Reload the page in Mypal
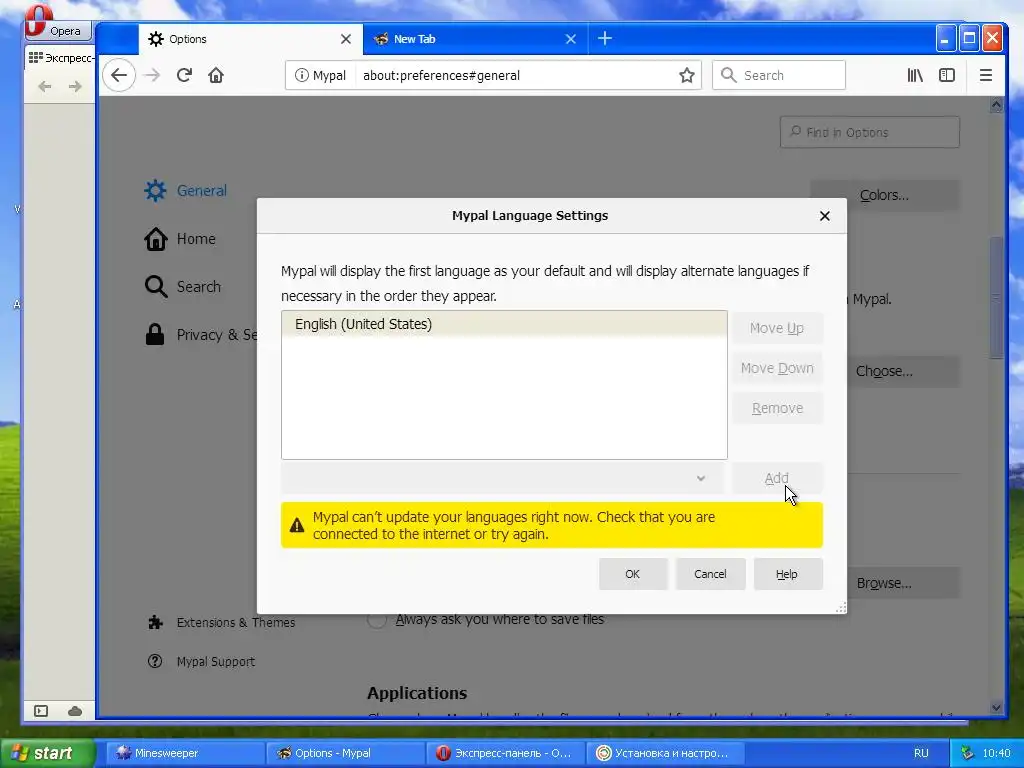This screenshot has width=1024, height=768. pyautogui.click(x=184, y=75)
